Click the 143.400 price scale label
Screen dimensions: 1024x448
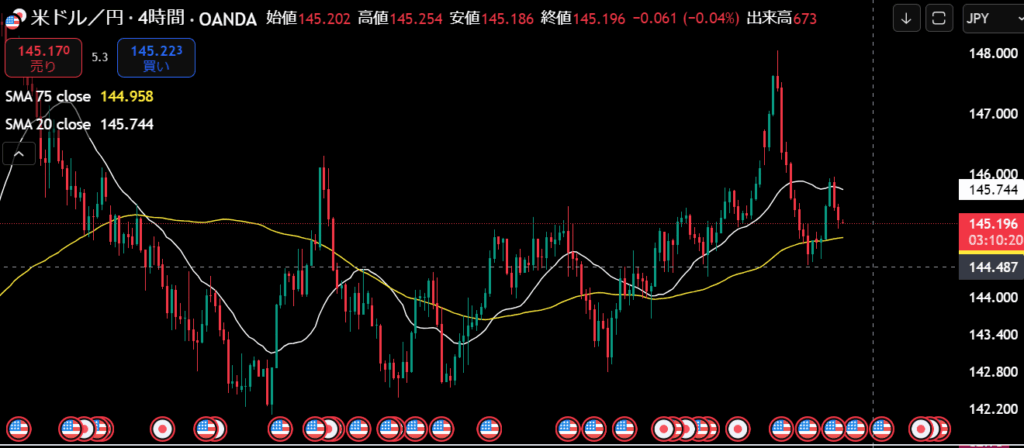point(991,335)
